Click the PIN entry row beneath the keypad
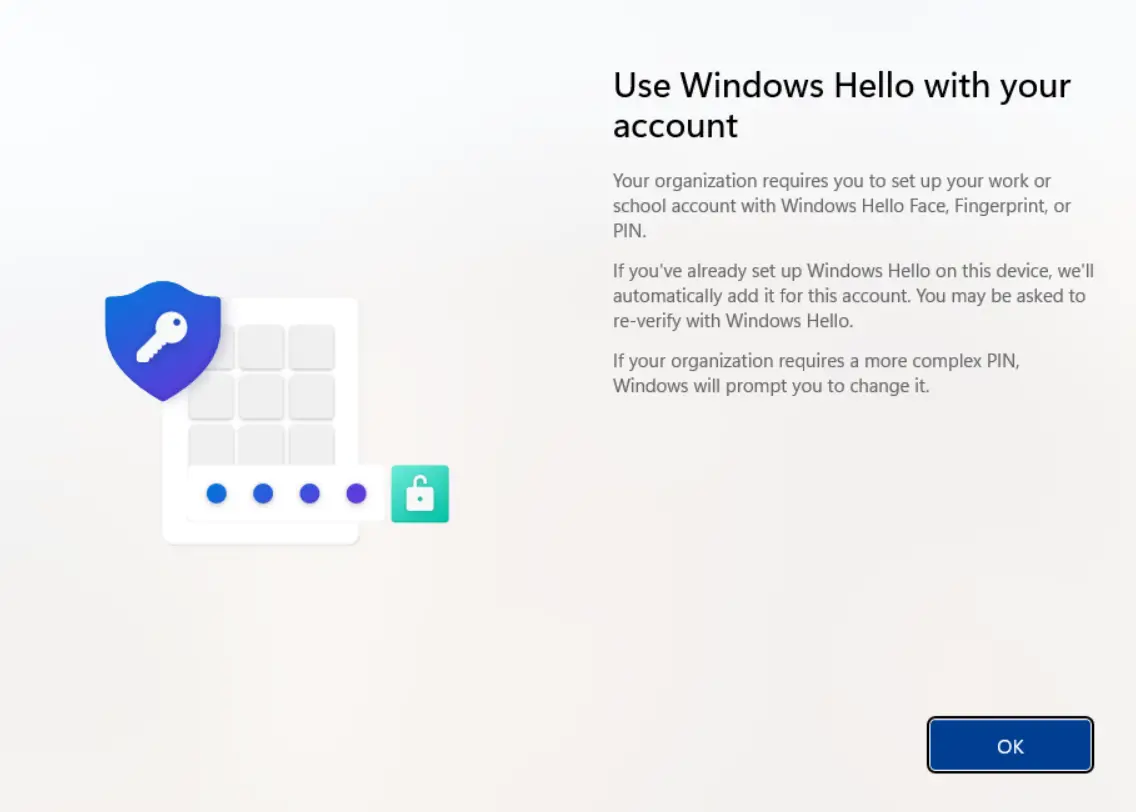The width and height of the screenshot is (1136, 812). click(x=285, y=493)
